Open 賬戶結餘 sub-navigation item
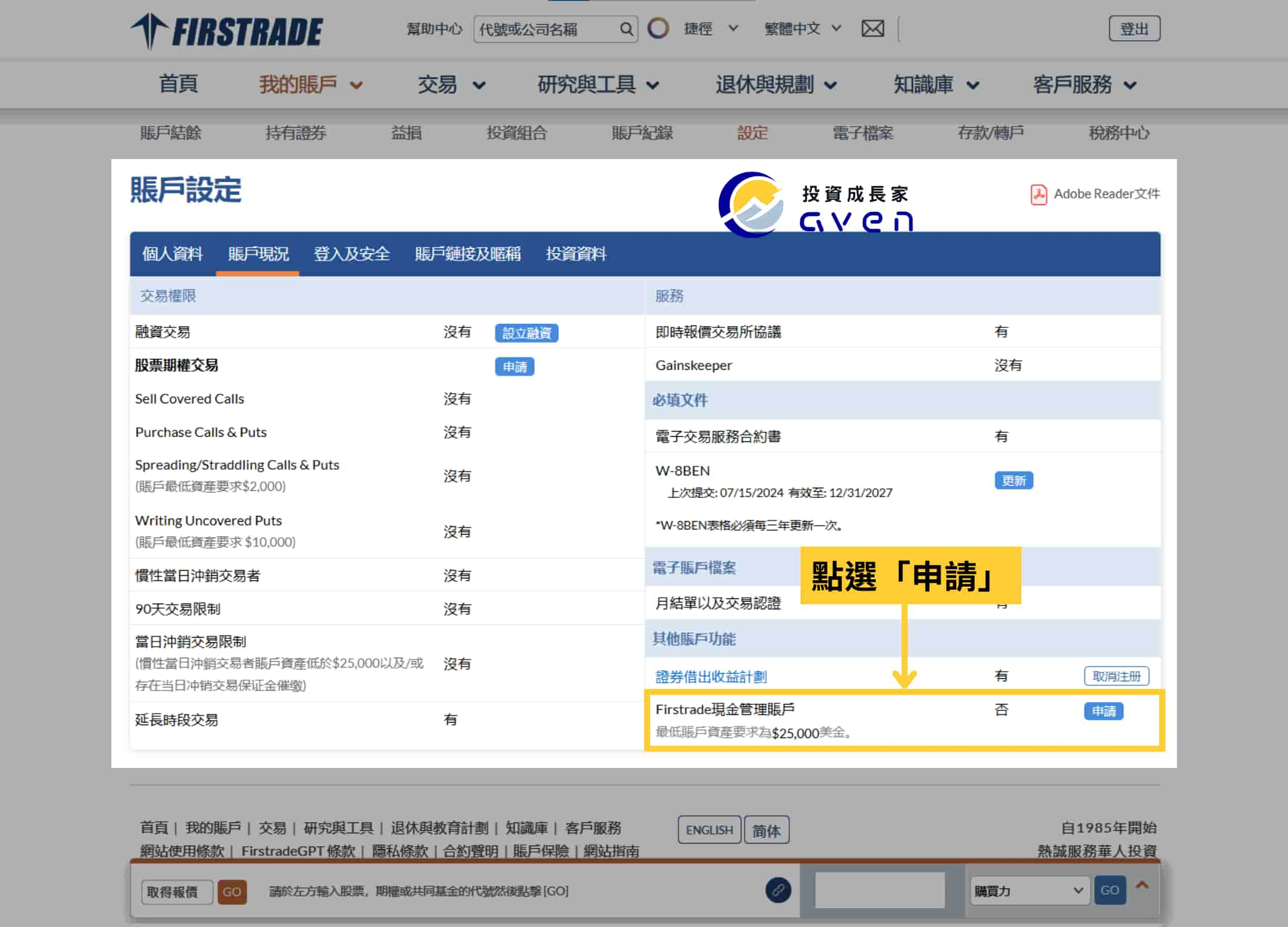The height and width of the screenshot is (927, 1288). click(x=171, y=133)
